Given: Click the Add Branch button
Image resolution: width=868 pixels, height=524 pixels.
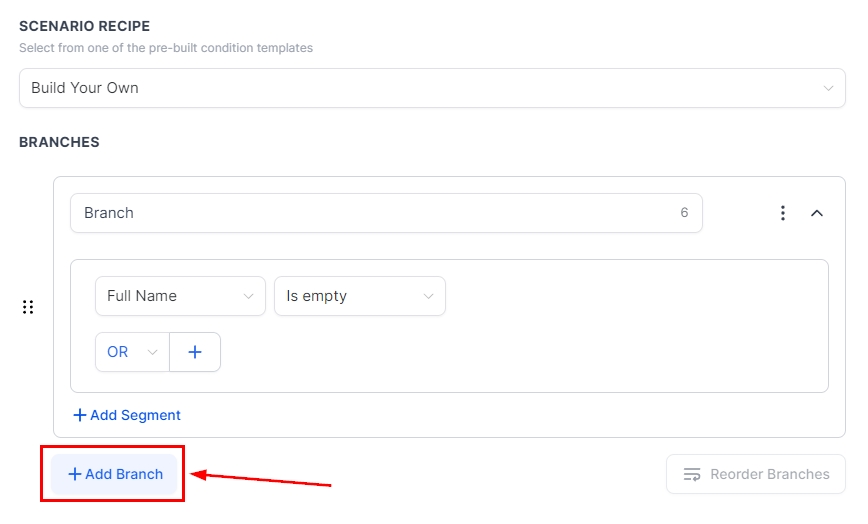Looking at the screenshot, I should tap(115, 474).
